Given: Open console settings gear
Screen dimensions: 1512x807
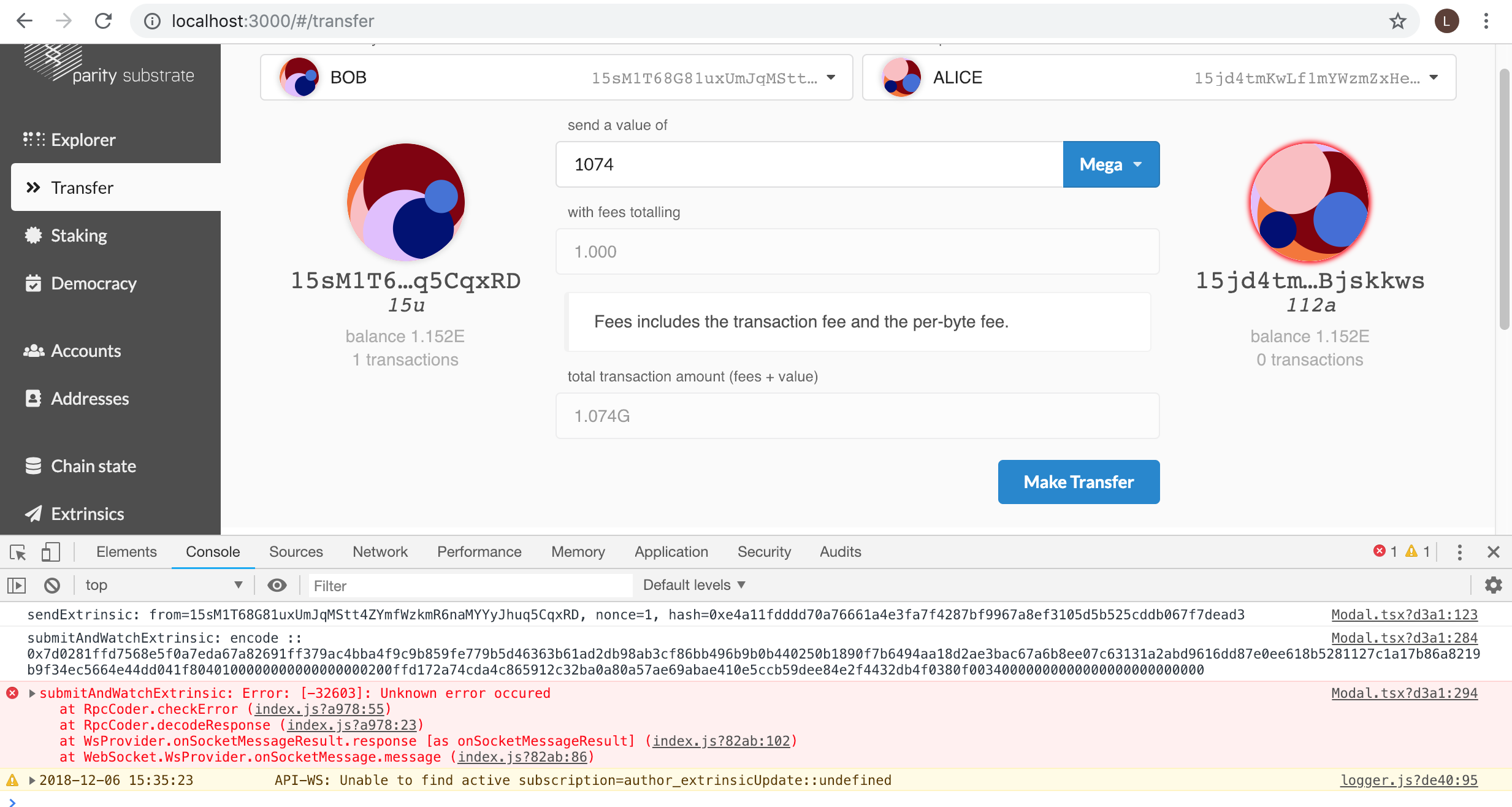Looking at the screenshot, I should [1494, 585].
